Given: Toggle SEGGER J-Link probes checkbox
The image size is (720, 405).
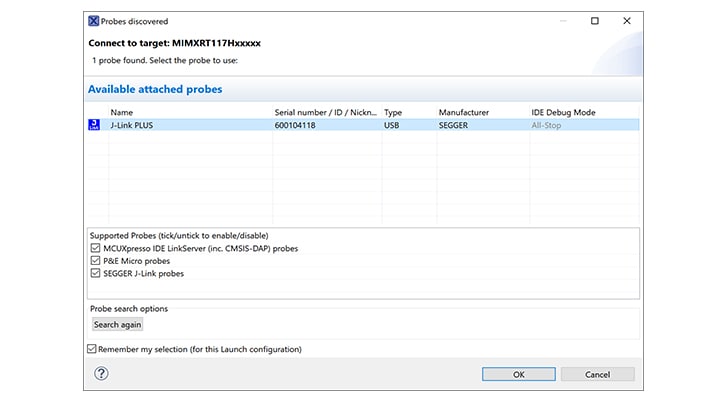Looking at the screenshot, I should click(x=95, y=273).
